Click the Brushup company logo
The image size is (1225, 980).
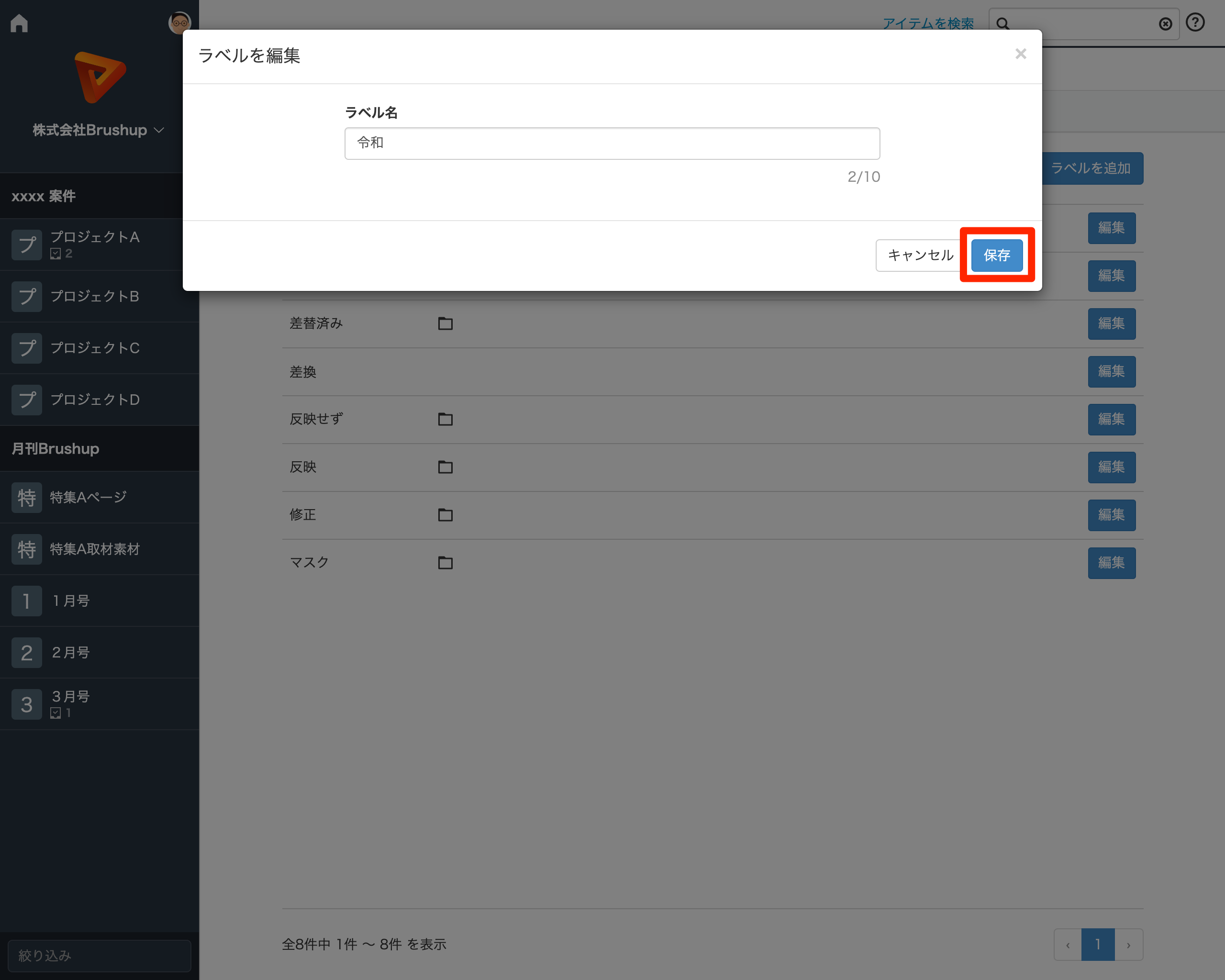[x=100, y=77]
